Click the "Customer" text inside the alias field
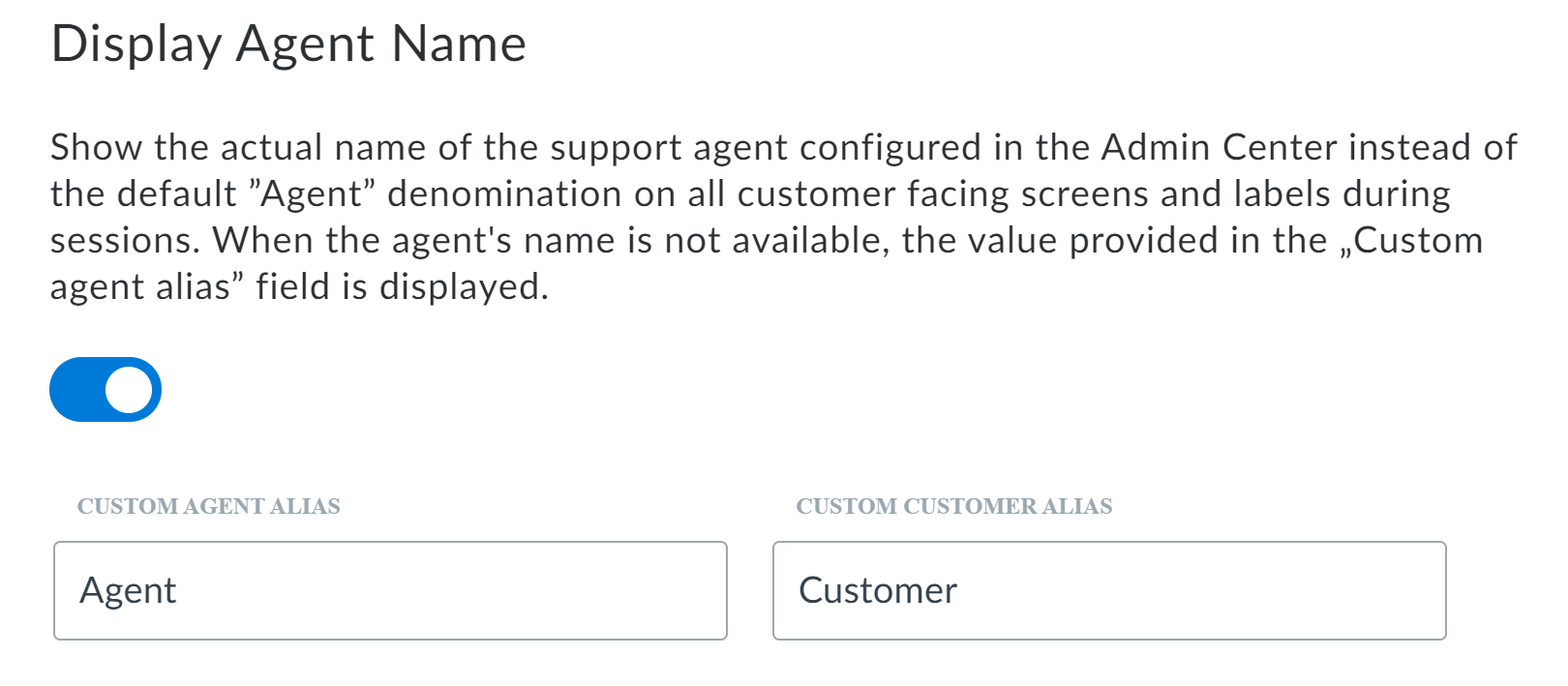Image resolution: width=1568 pixels, height=686 pixels. point(878,590)
